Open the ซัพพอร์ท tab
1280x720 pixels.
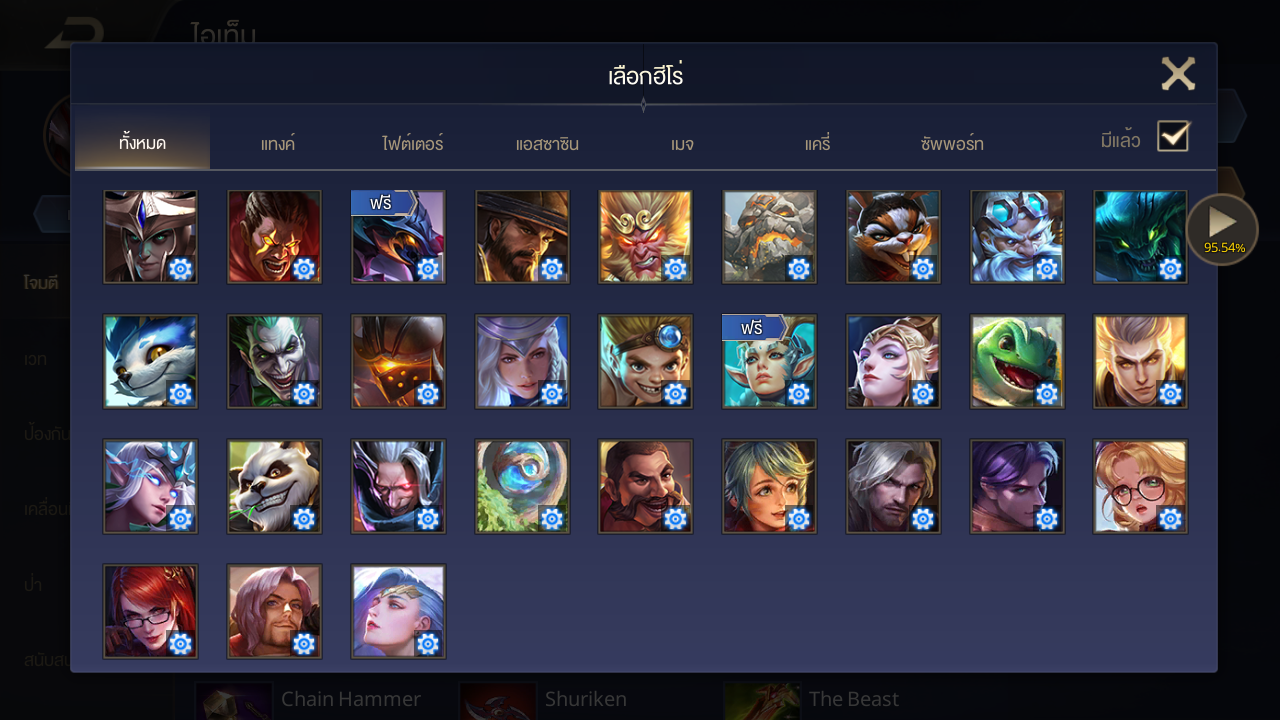pyautogui.click(x=952, y=143)
